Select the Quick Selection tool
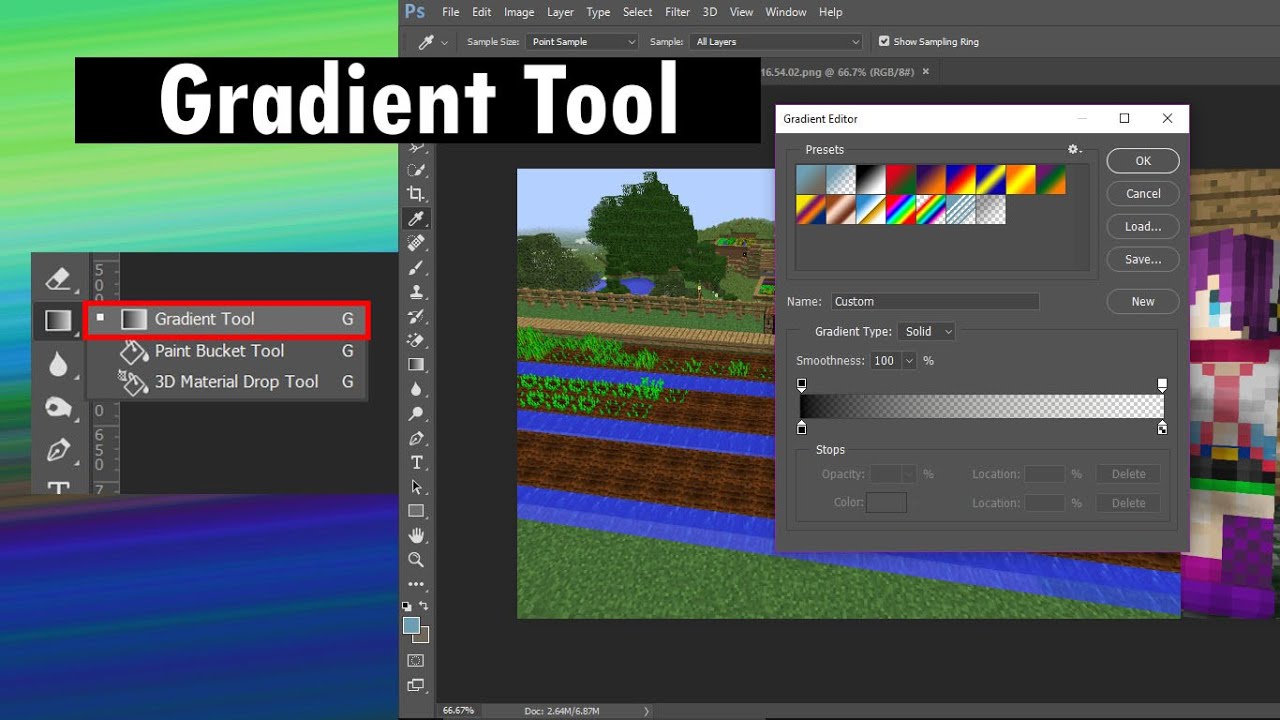This screenshot has width=1280, height=720. point(416,170)
